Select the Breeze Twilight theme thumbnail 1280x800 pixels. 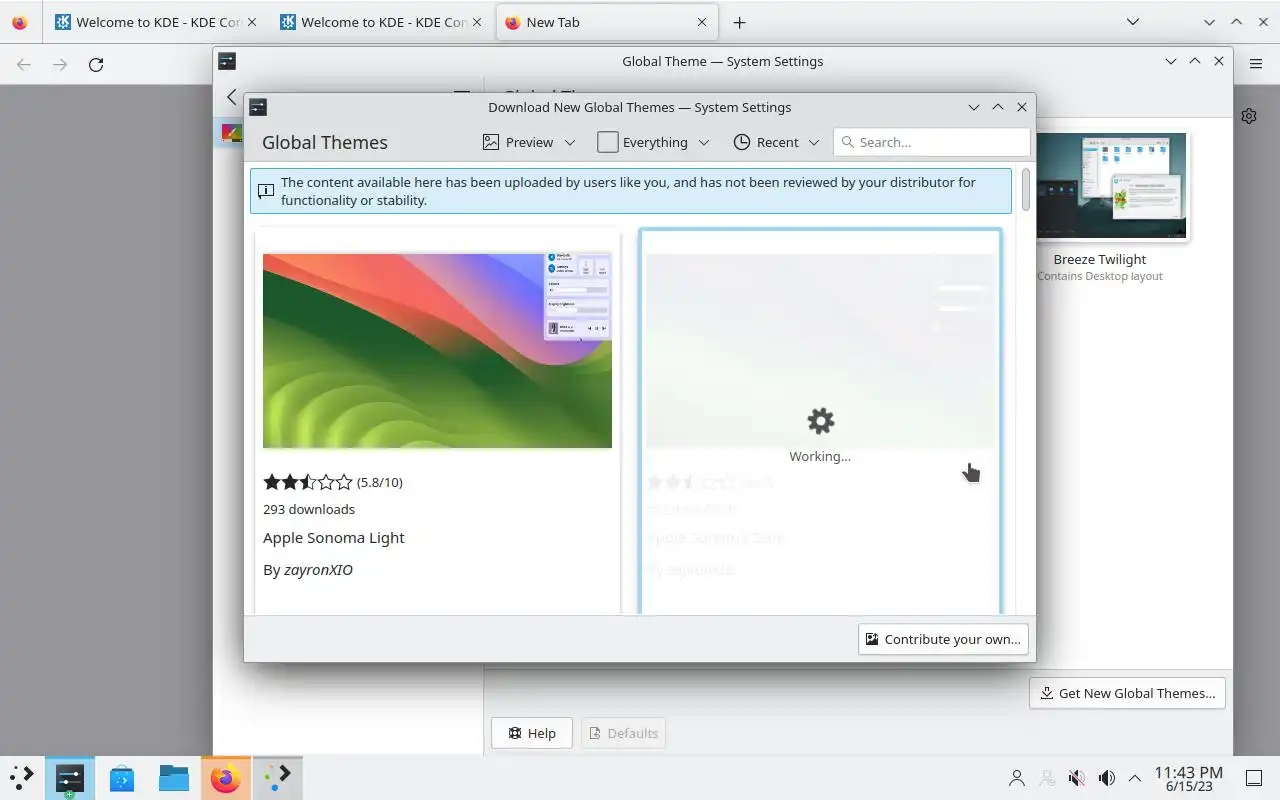[1112, 187]
